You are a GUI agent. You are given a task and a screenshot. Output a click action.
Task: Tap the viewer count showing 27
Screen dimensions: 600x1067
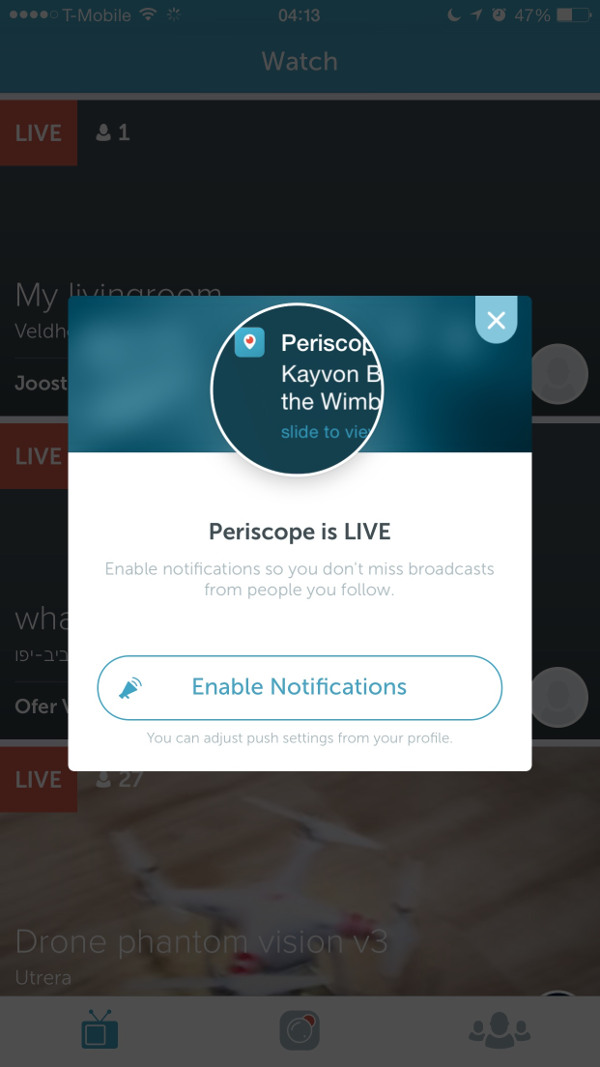coord(123,779)
